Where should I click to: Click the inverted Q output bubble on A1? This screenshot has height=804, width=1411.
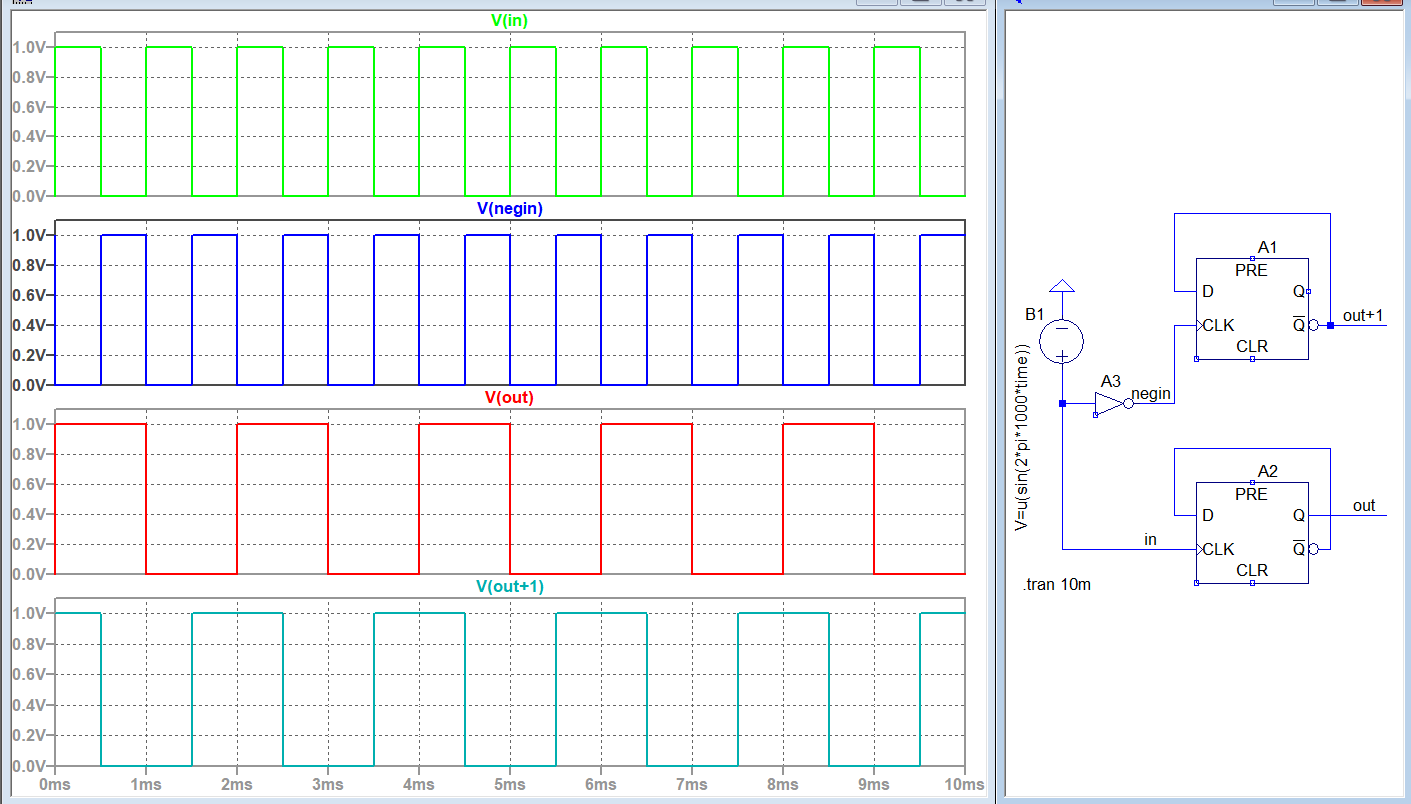tap(1314, 325)
